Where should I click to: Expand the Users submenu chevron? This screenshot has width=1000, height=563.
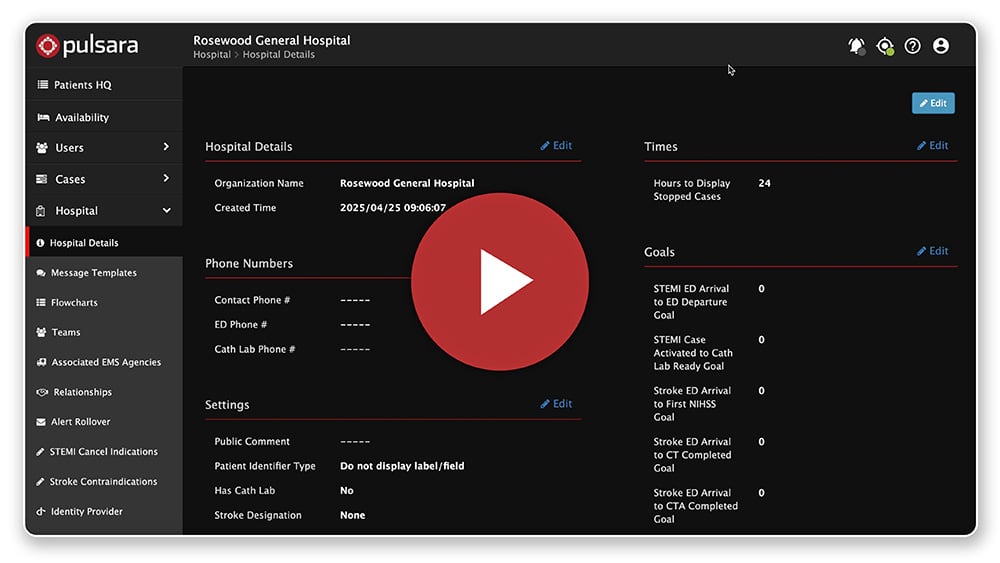[166, 147]
